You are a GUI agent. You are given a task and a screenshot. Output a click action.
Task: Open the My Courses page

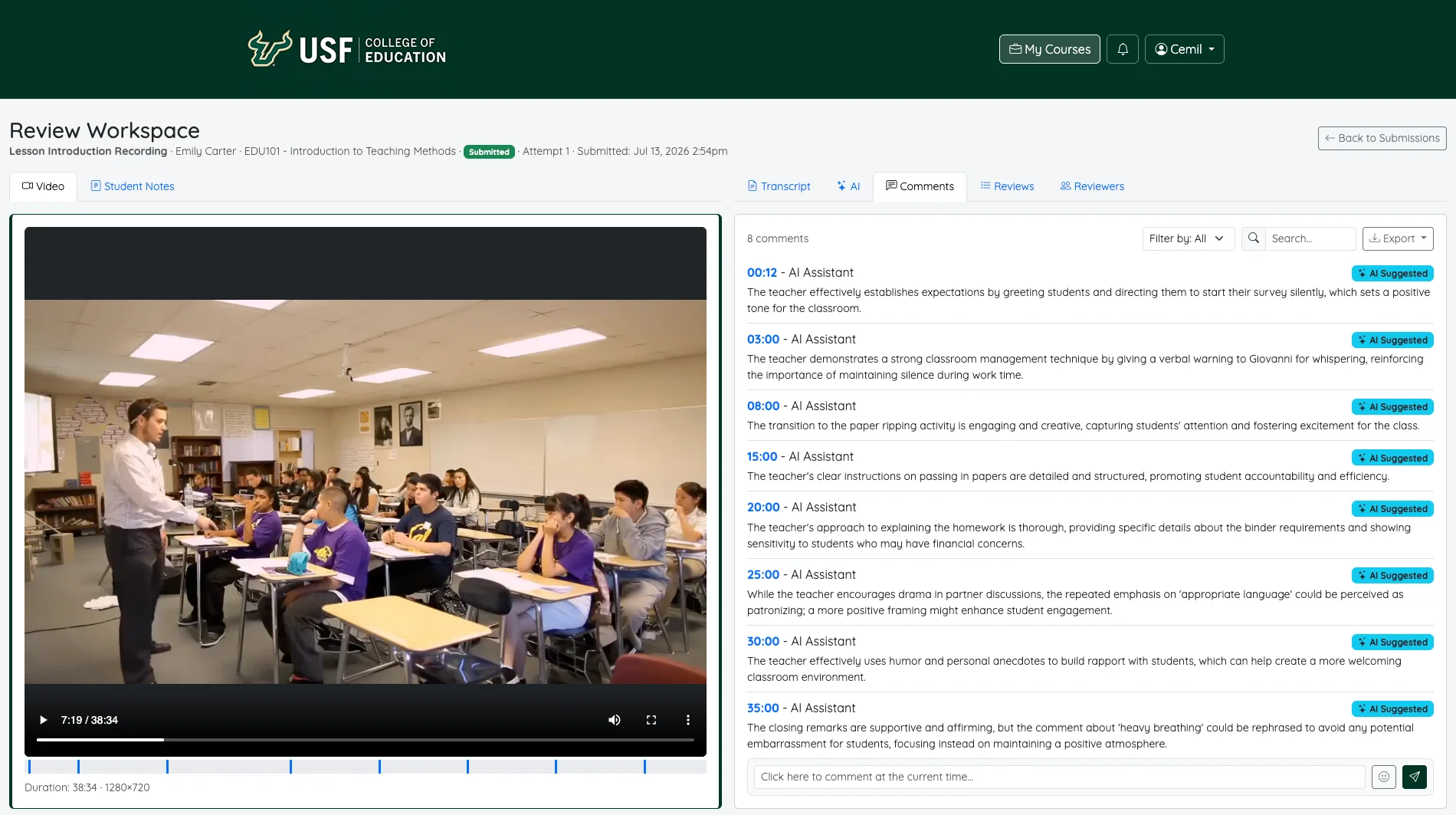coord(1049,49)
